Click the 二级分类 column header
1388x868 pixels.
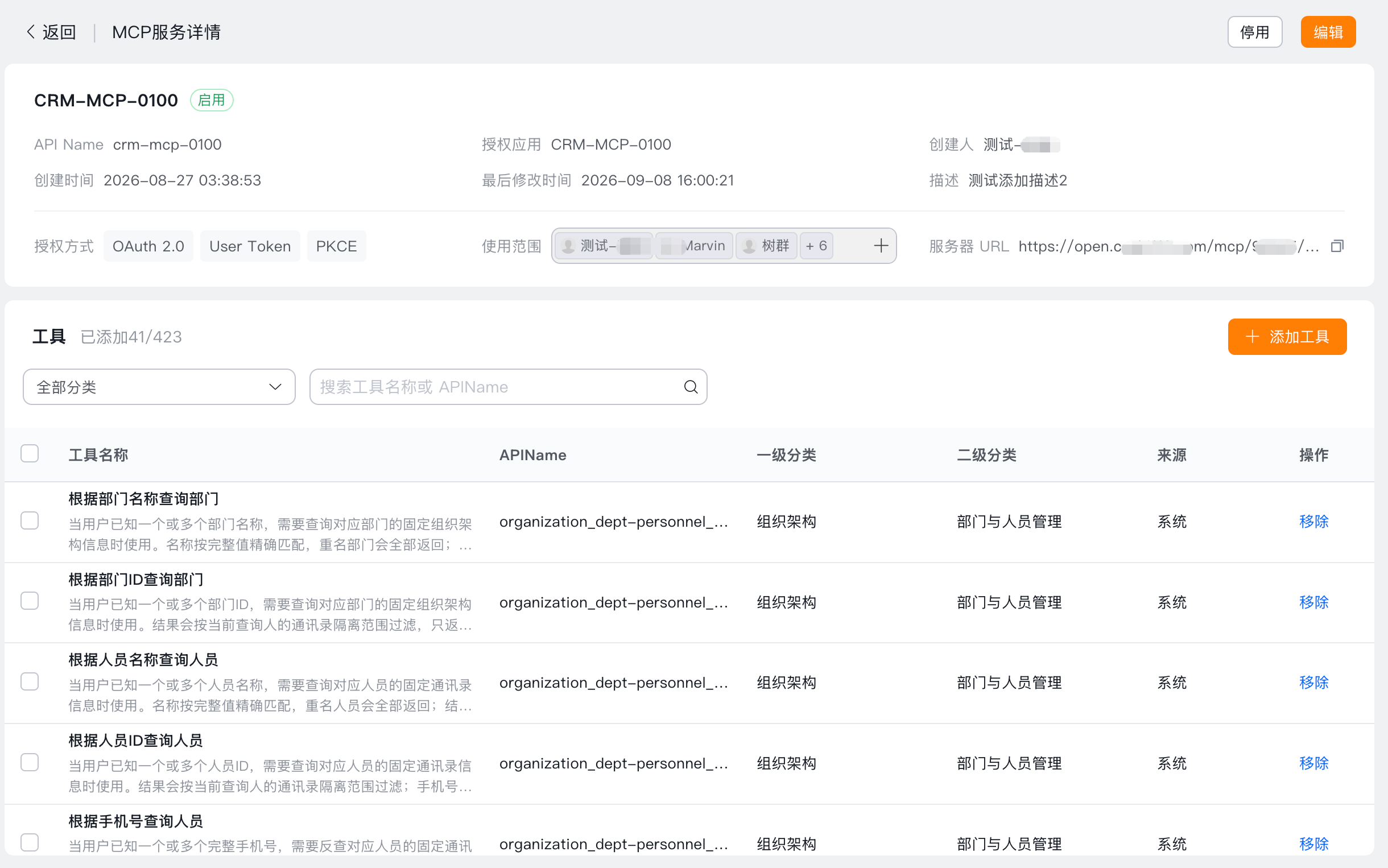tap(987, 455)
